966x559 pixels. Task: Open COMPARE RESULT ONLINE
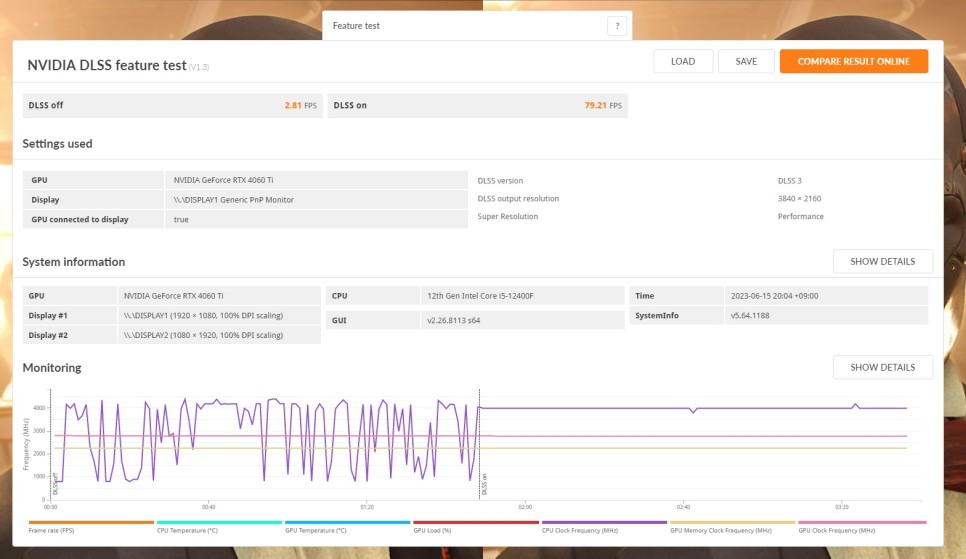coord(853,61)
